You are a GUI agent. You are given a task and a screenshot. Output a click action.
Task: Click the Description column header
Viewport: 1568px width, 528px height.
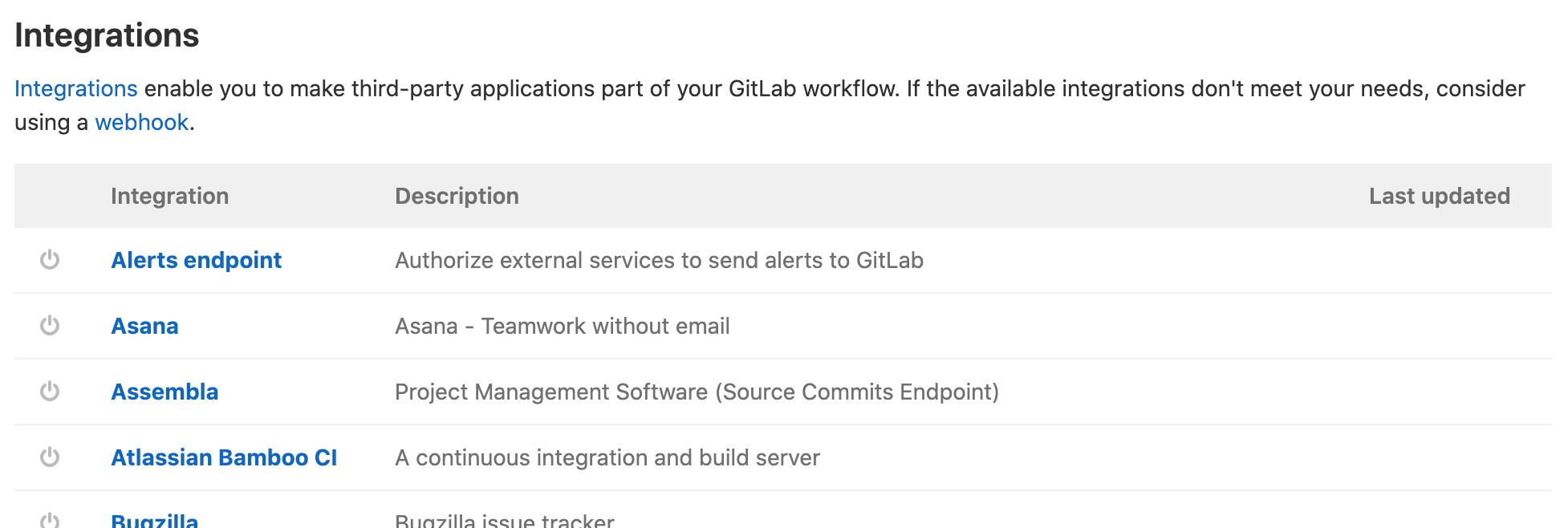click(456, 196)
